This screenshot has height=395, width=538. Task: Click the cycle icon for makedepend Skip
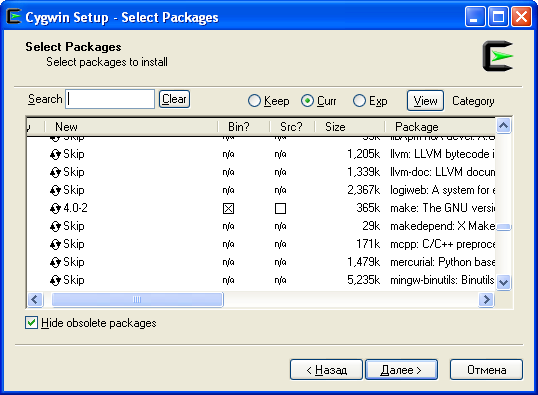55,226
